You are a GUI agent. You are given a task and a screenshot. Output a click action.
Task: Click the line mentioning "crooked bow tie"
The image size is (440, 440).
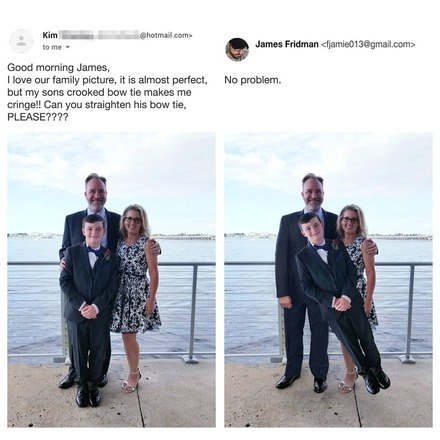[x=99, y=92]
